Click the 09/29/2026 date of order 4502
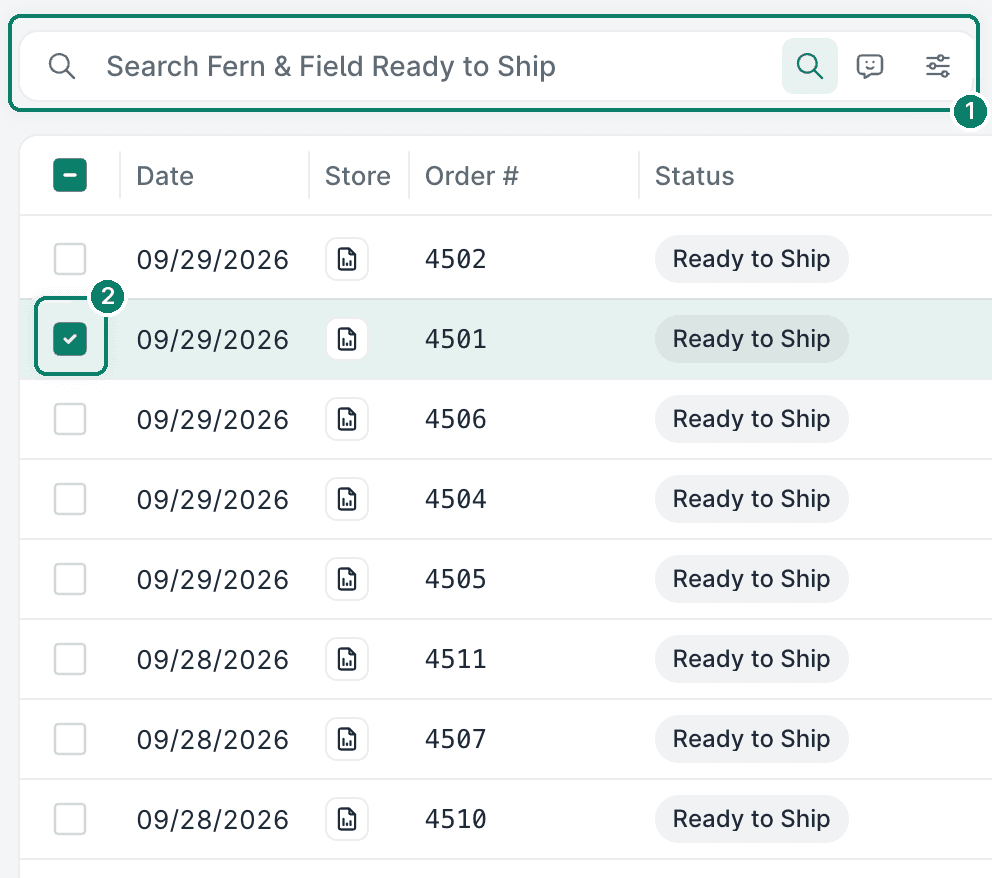 pos(213,259)
